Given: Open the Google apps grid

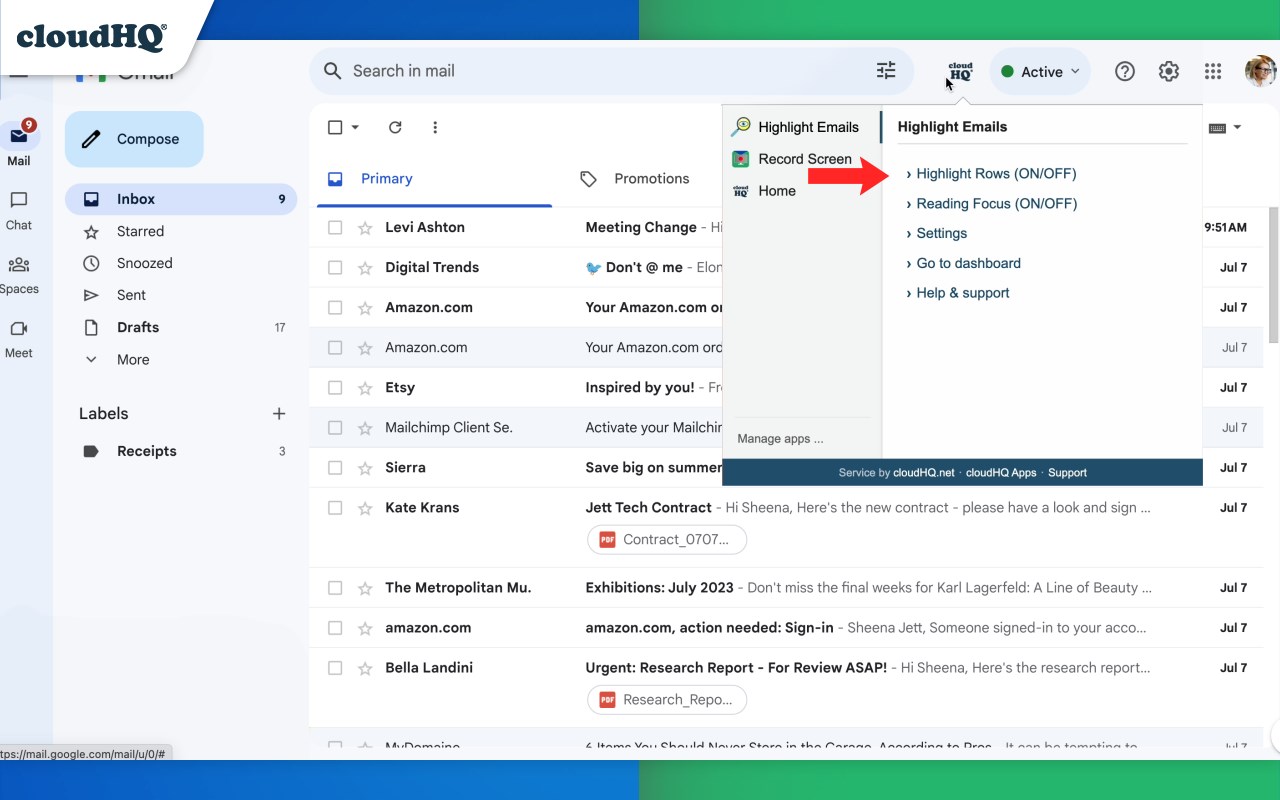Looking at the screenshot, I should [1213, 71].
